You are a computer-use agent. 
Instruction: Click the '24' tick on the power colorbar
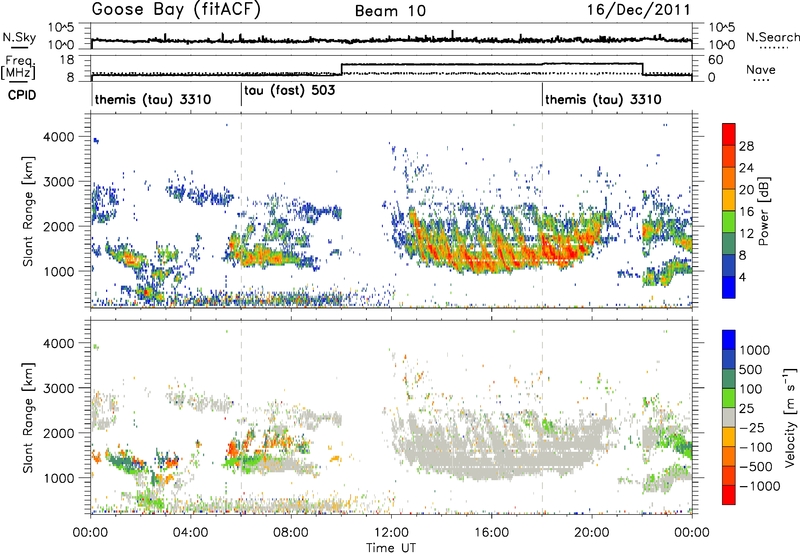(746, 168)
